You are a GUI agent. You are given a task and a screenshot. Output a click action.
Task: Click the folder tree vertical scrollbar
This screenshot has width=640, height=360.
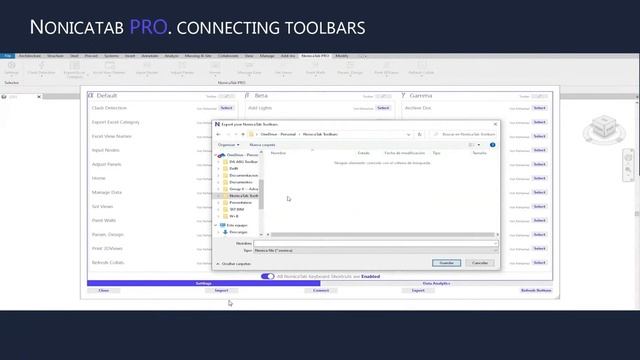261,194
